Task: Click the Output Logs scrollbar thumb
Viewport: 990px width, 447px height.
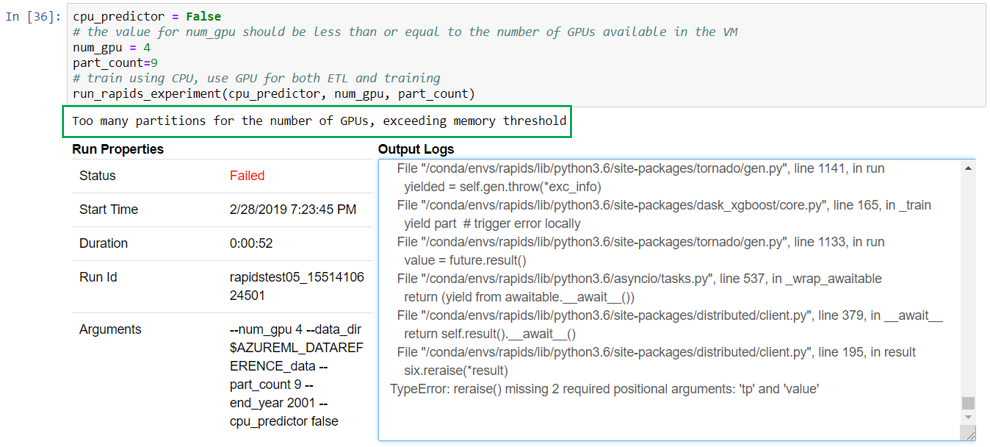Action: coord(967,403)
